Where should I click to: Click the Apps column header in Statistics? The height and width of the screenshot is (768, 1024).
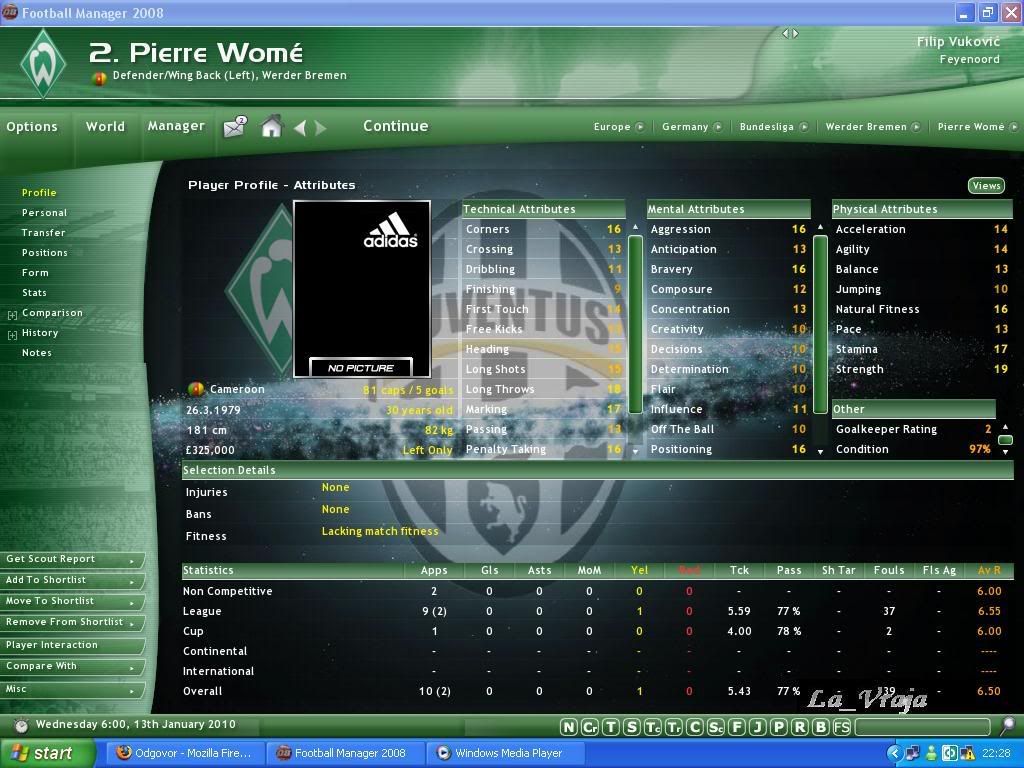[x=434, y=570]
